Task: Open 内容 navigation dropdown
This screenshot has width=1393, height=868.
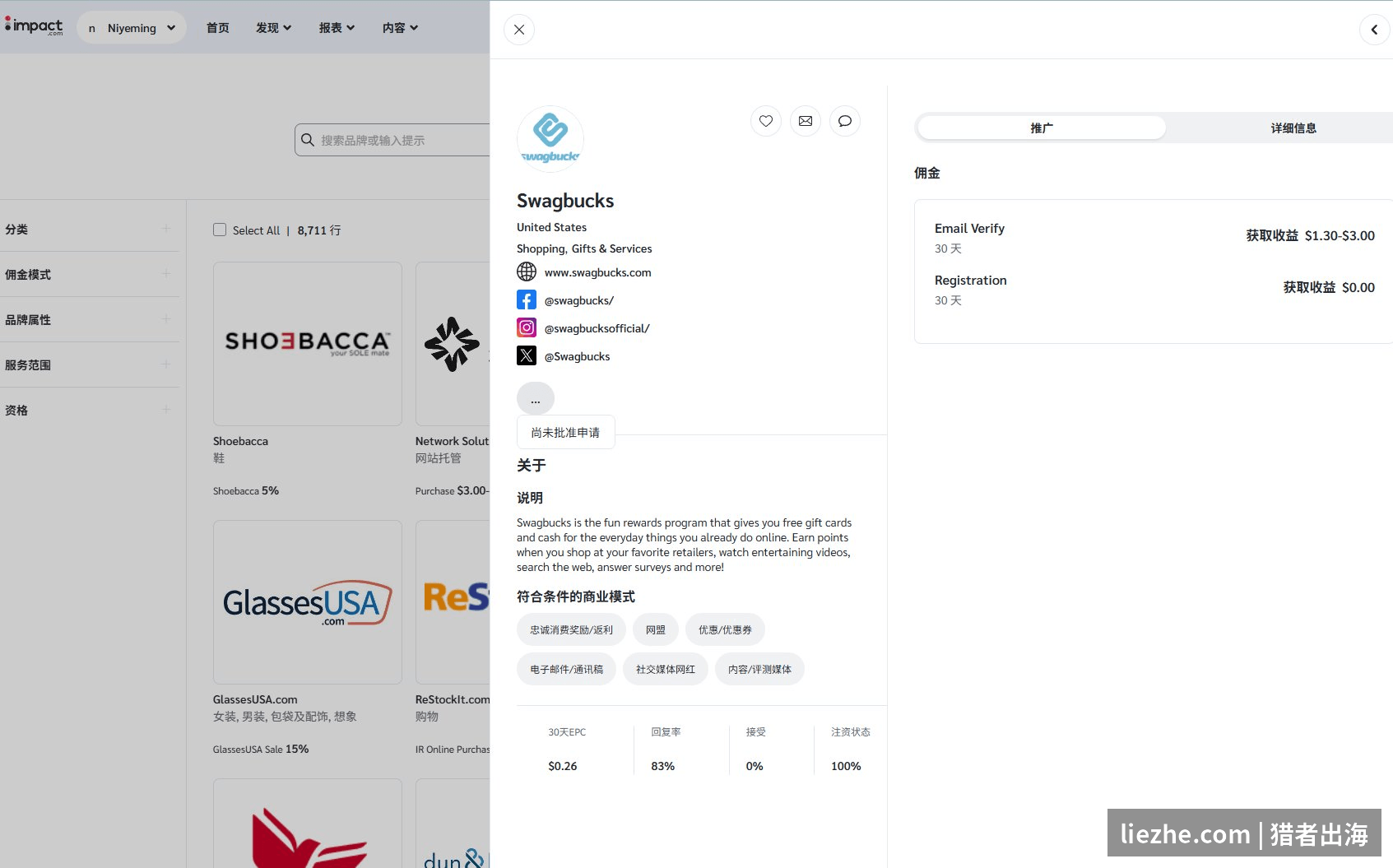Action: click(x=400, y=27)
